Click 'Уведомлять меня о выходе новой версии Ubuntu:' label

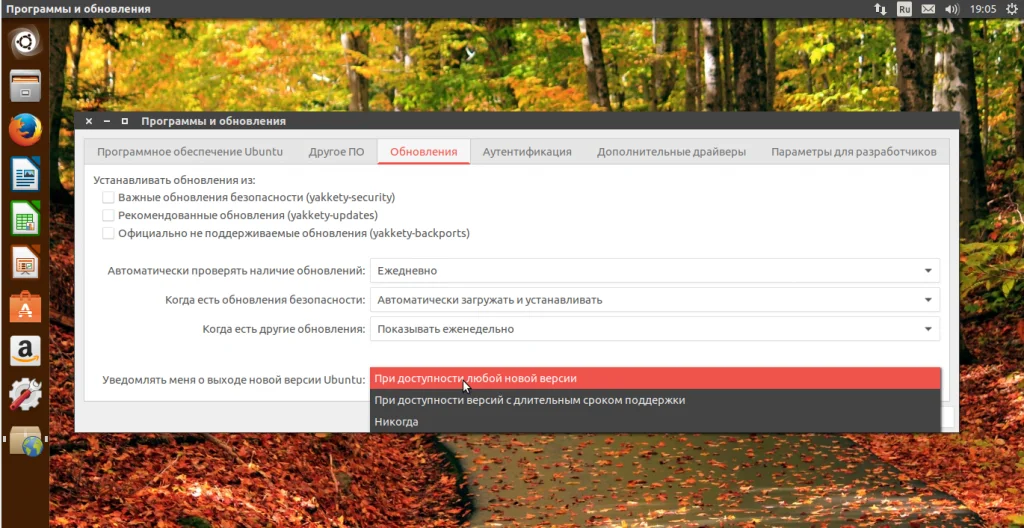(234, 379)
